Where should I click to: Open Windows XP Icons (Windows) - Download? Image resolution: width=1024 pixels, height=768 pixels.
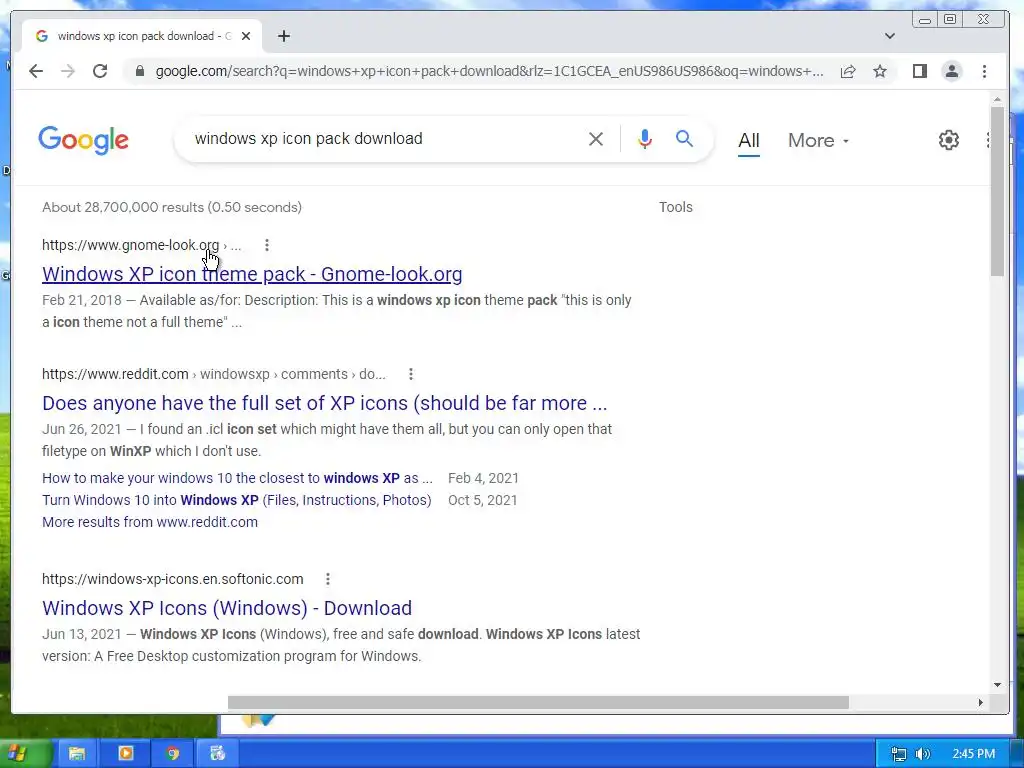pos(227,608)
